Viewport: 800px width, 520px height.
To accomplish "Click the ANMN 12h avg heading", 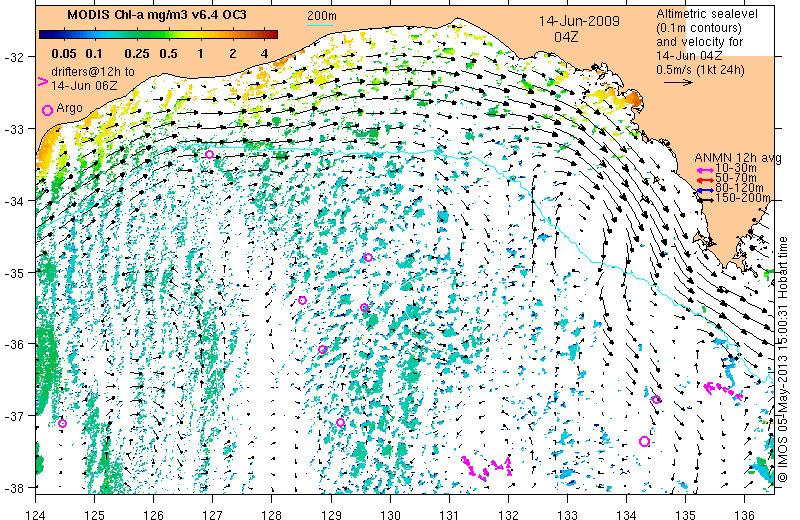I will click(738, 158).
